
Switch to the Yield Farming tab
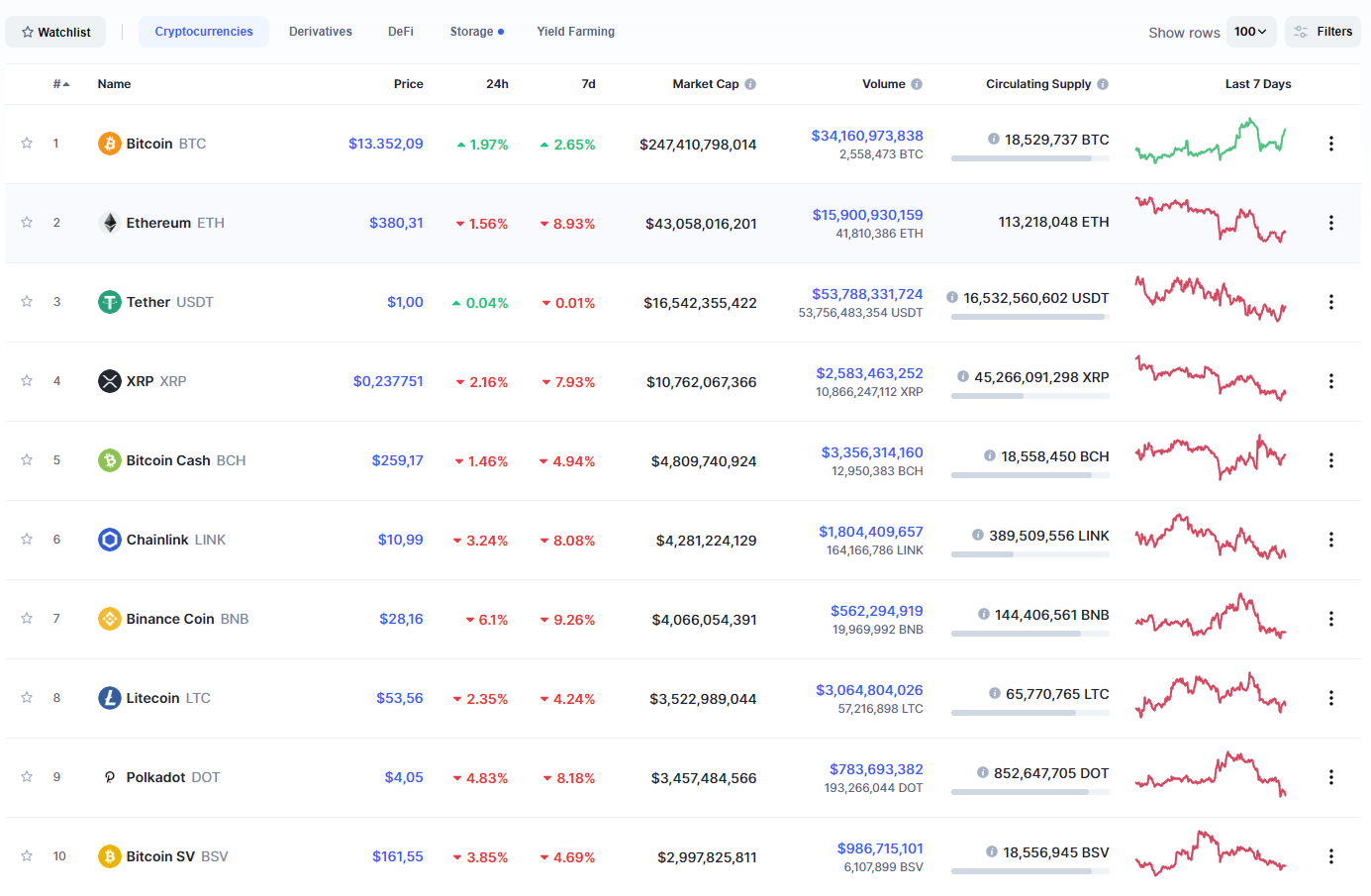coord(575,32)
